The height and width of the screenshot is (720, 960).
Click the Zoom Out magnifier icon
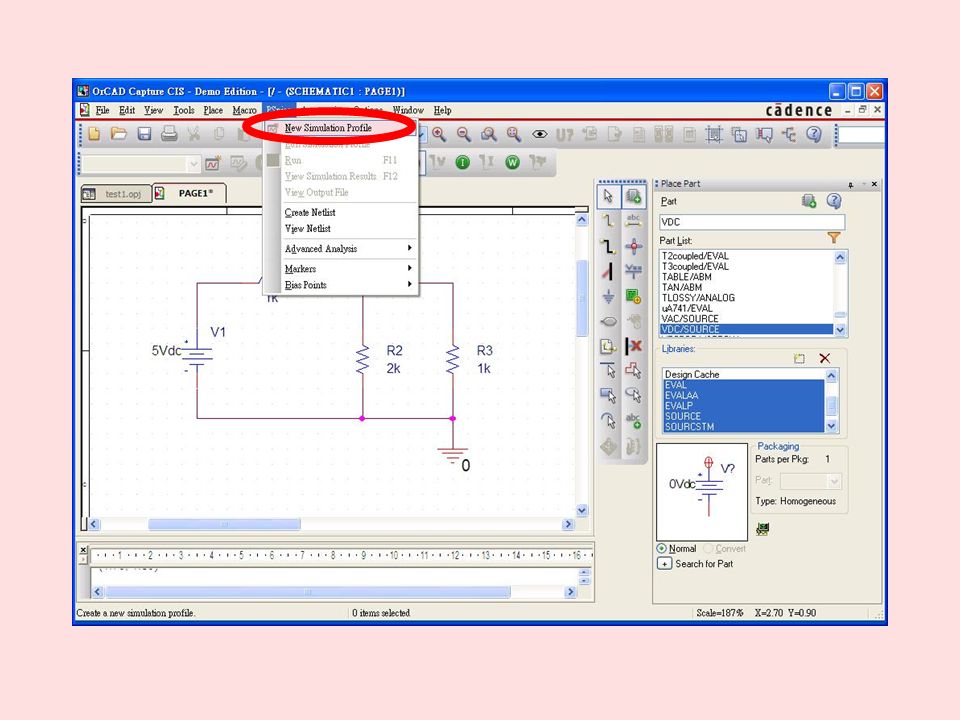[463, 134]
